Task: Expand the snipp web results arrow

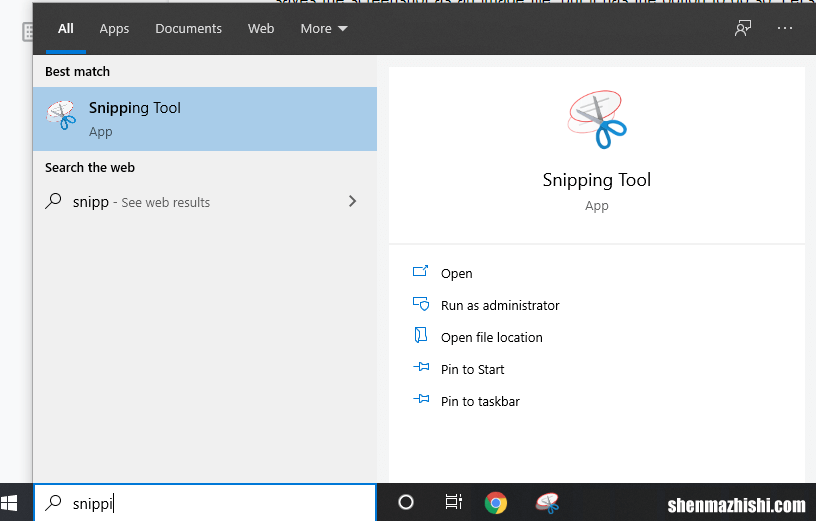Action: 352,201
